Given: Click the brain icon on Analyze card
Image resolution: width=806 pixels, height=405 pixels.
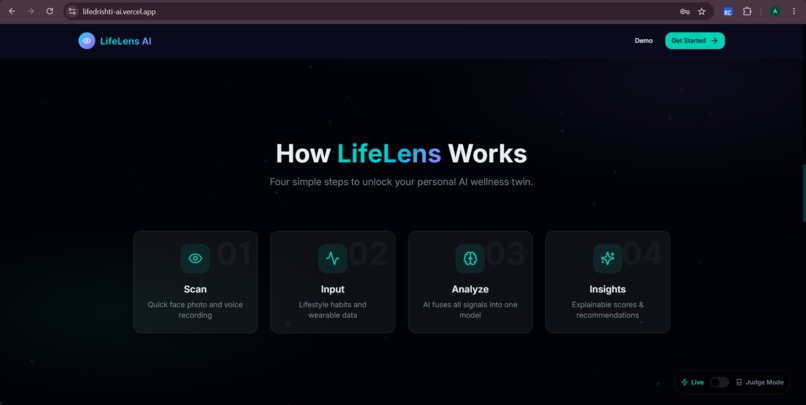Looking at the screenshot, I should pos(470,259).
